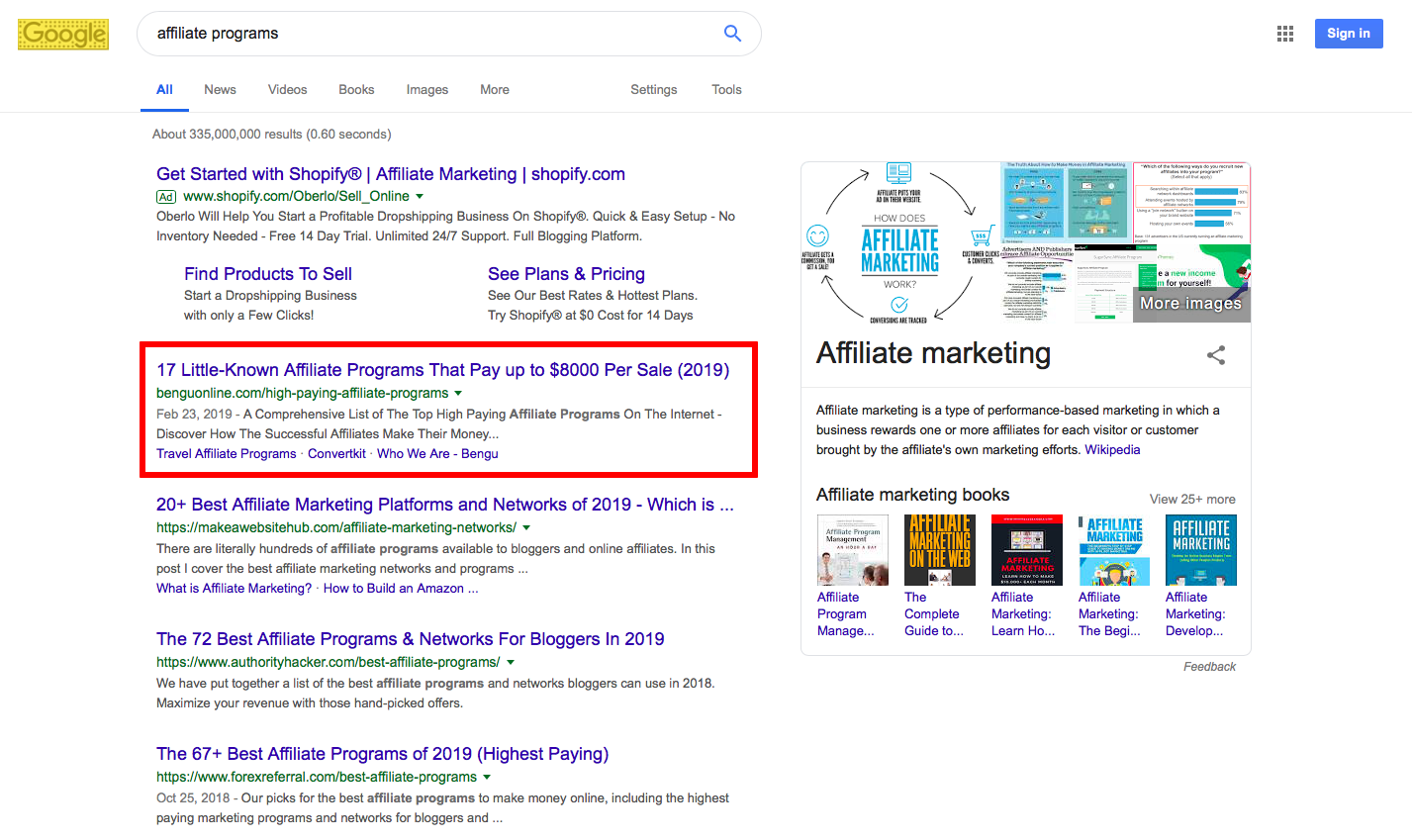
Task: Open Affiliate Marketing: The Beginner book cover
Action: click(1114, 550)
